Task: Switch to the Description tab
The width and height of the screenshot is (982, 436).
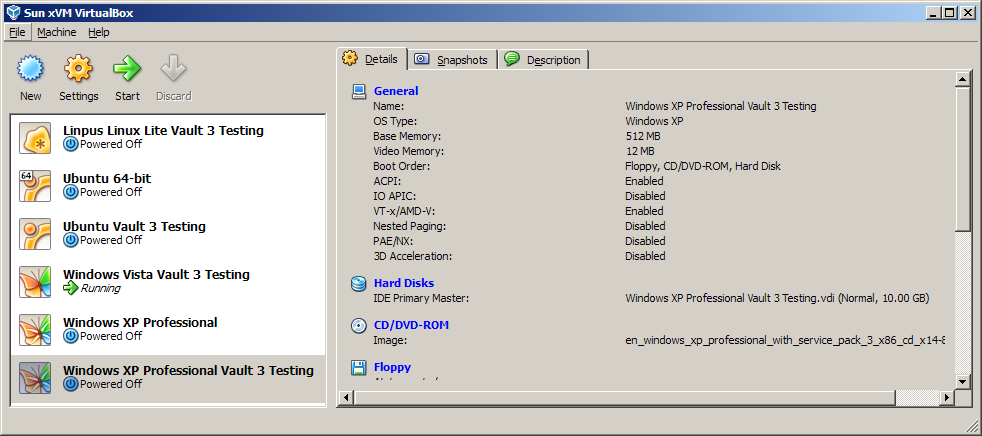Action: 543,60
